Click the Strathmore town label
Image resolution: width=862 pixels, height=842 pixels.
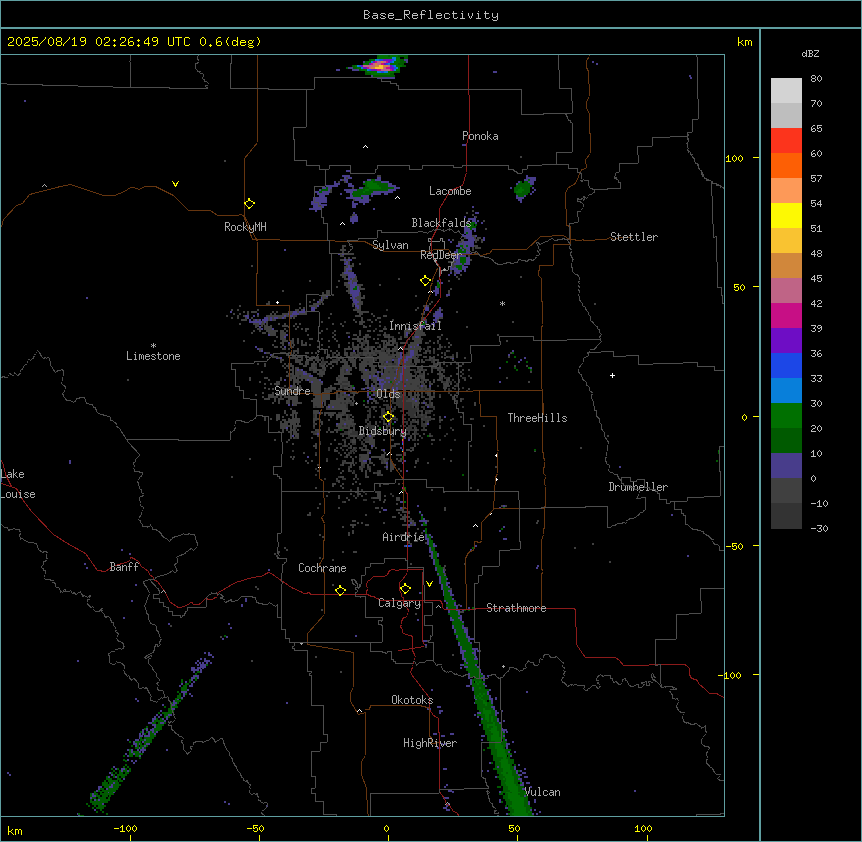(x=516, y=608)
